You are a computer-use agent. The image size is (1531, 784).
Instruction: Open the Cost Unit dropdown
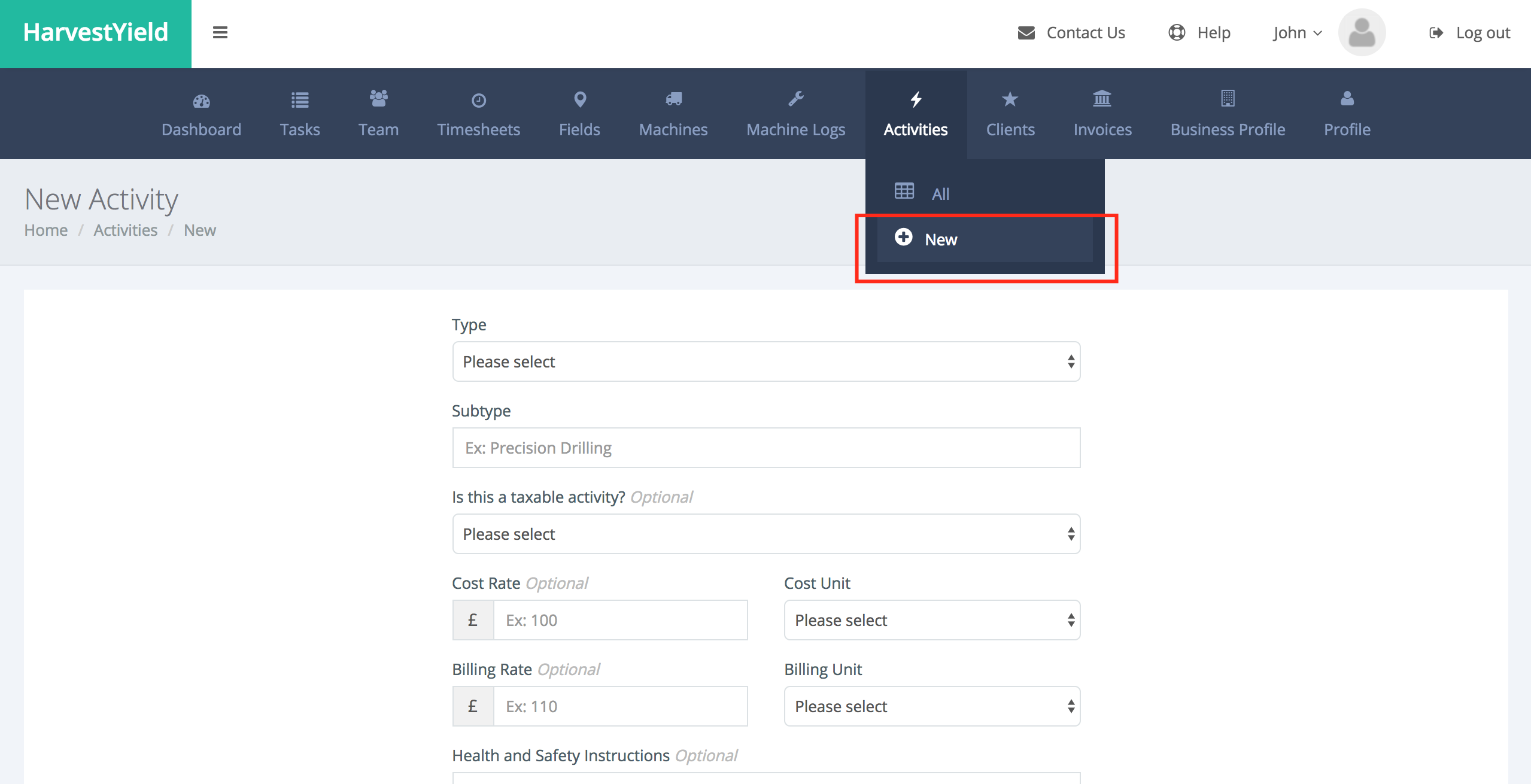click(931, 619)
